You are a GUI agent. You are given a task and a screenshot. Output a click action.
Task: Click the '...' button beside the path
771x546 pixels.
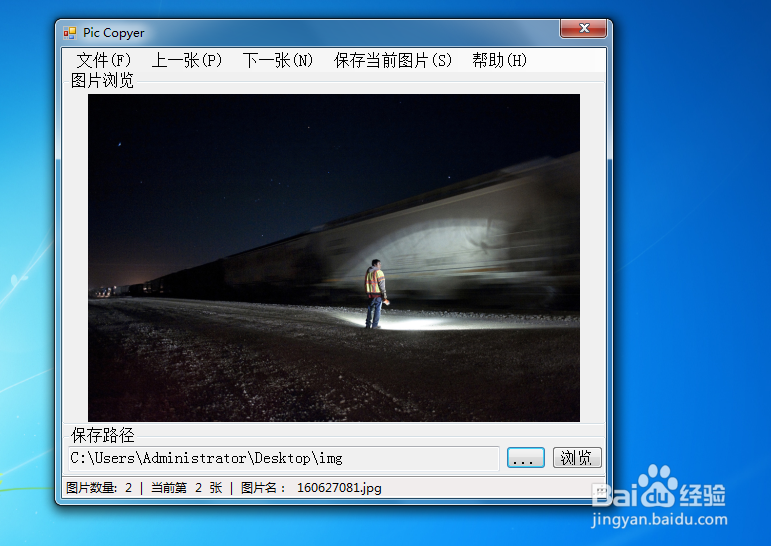[526, 457]
